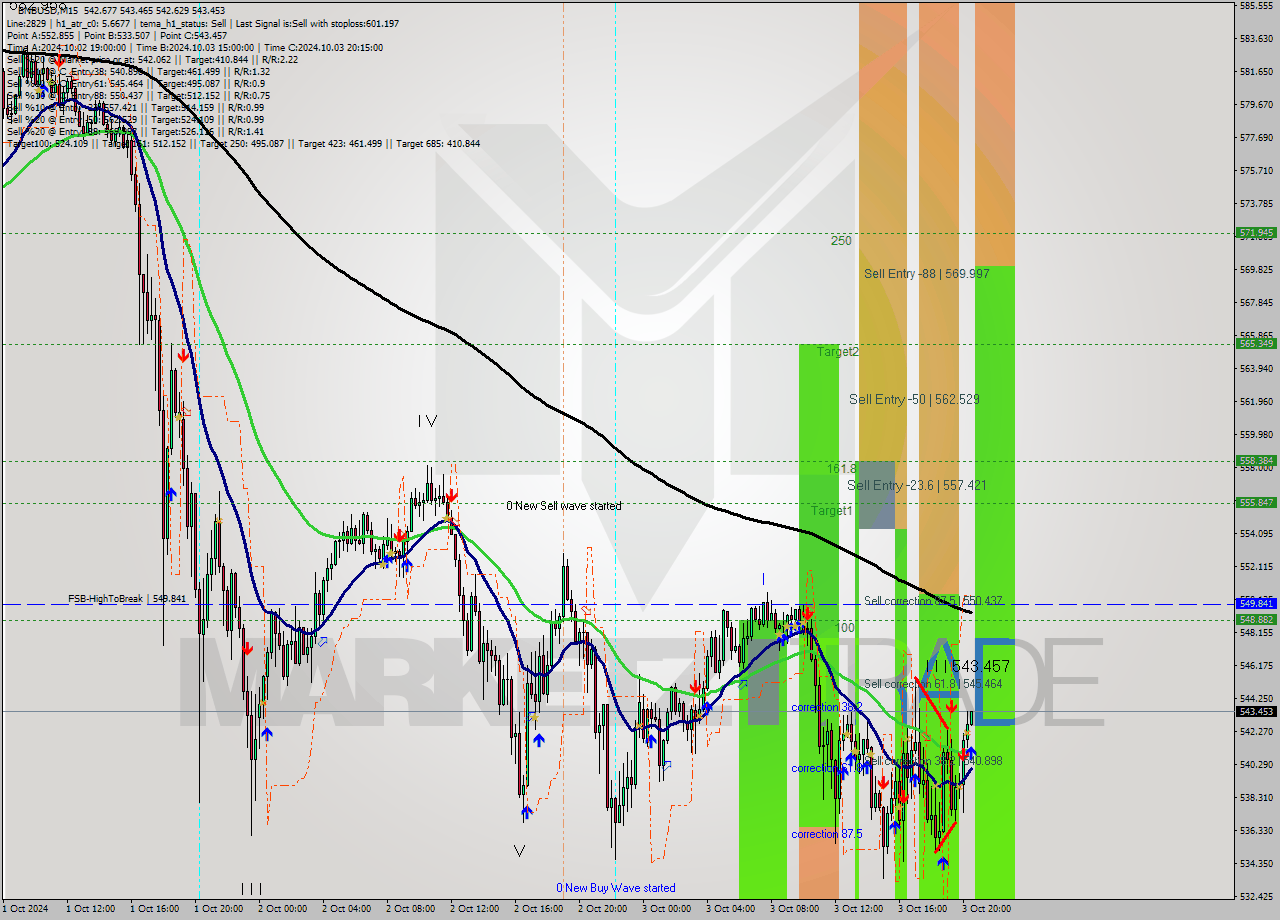The width and height of the screenshot is (1280, 920).
Task: Click the green 571.945 price tag
Action: [1257, 232]
